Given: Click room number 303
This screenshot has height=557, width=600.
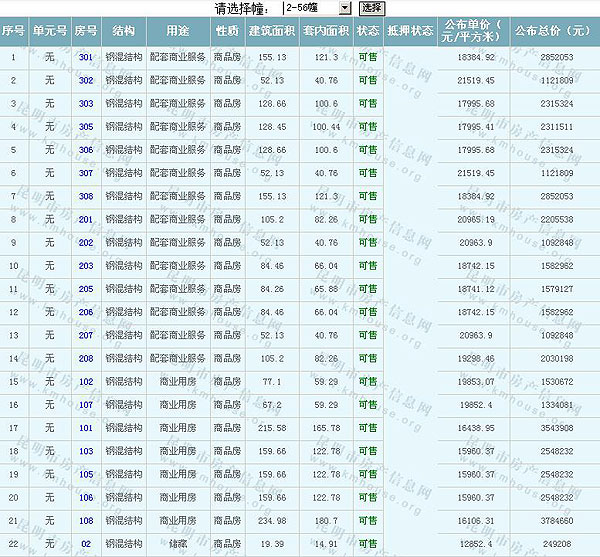Looking at the screenshot, I should pyautogui.click(x=86, y=104).
